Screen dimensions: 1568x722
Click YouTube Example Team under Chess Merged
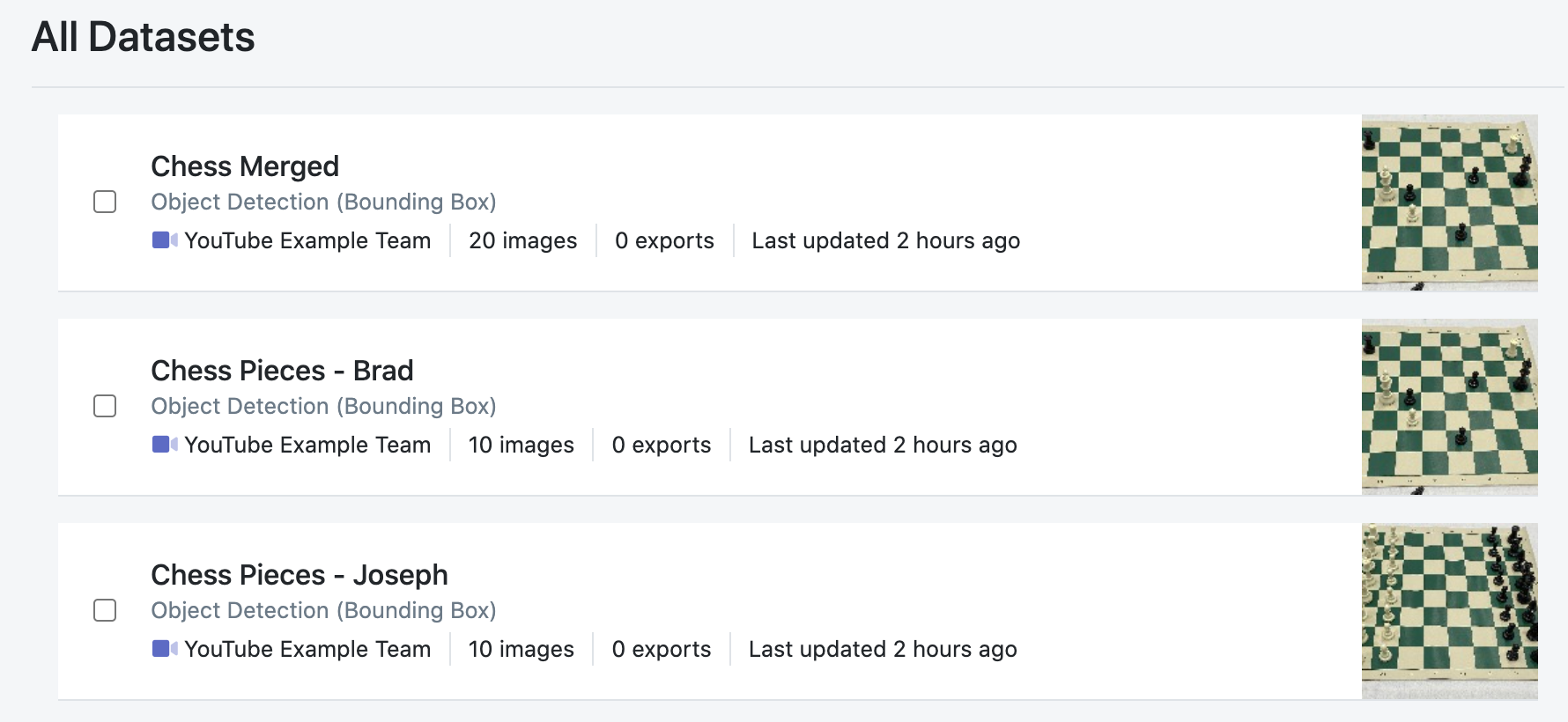point(307,240)
